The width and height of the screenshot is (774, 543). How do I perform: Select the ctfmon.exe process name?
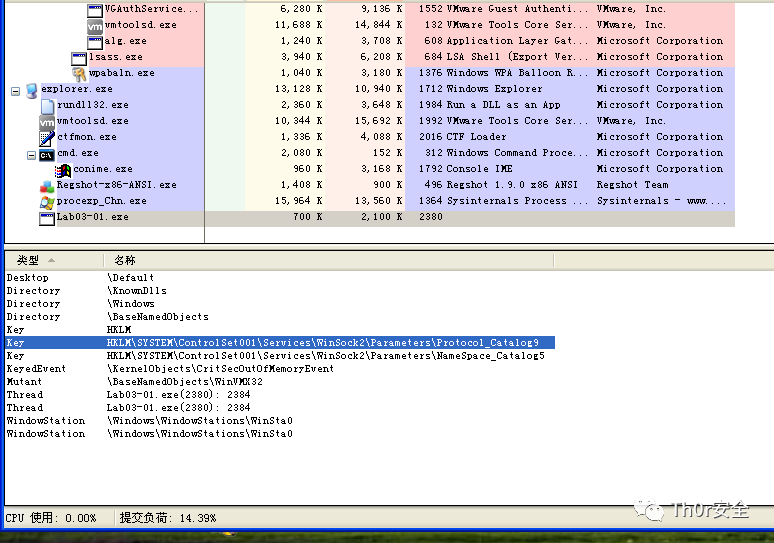(87, 137)
